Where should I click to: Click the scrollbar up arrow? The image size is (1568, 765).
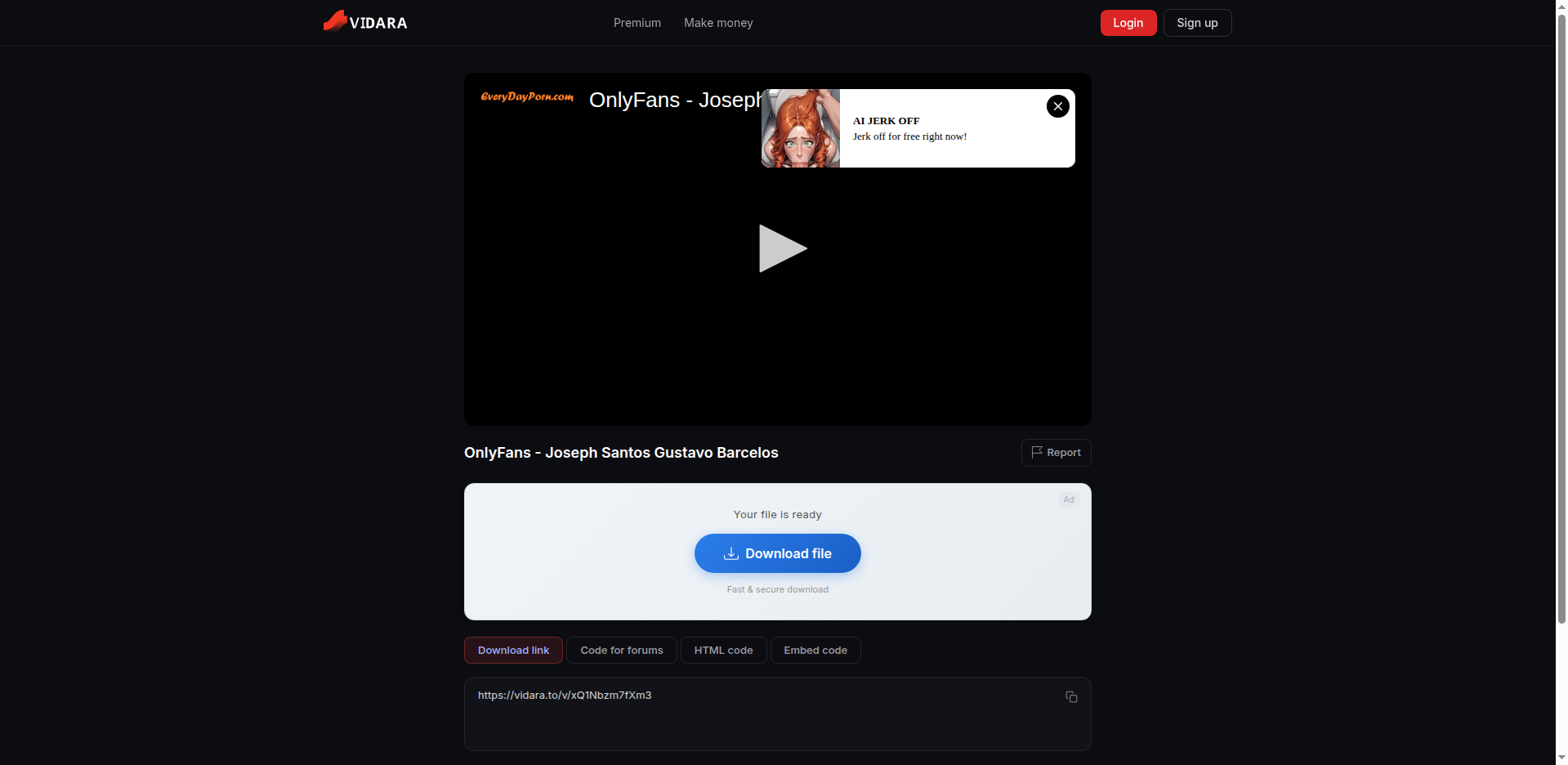1561,7
